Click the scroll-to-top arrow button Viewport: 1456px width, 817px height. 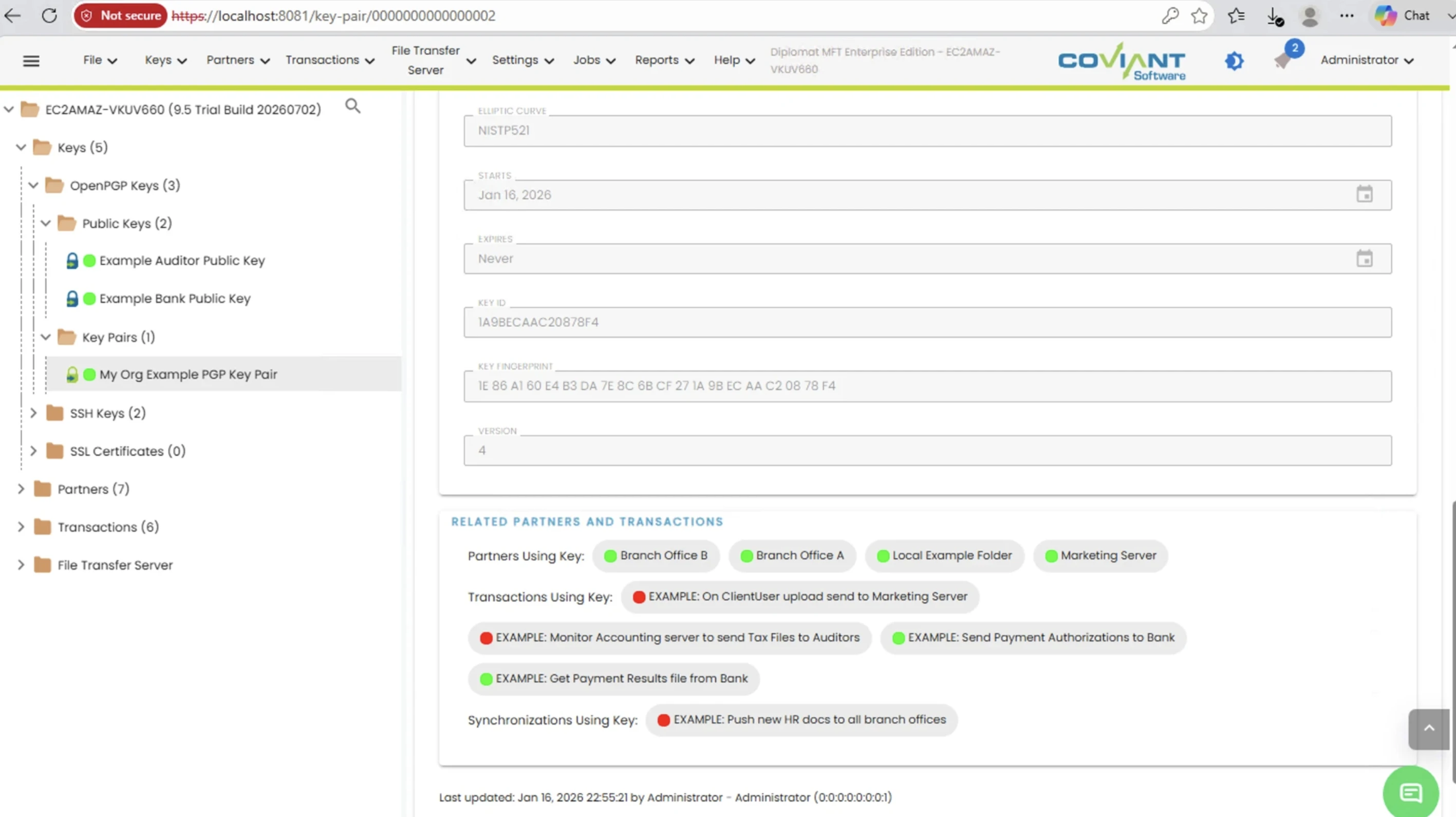coord(1429,728)
